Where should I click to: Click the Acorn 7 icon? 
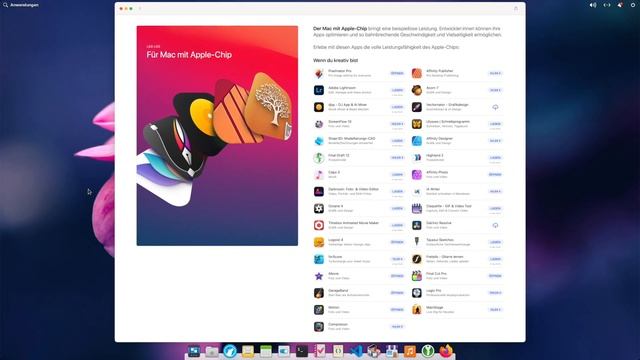pos(417,90)
